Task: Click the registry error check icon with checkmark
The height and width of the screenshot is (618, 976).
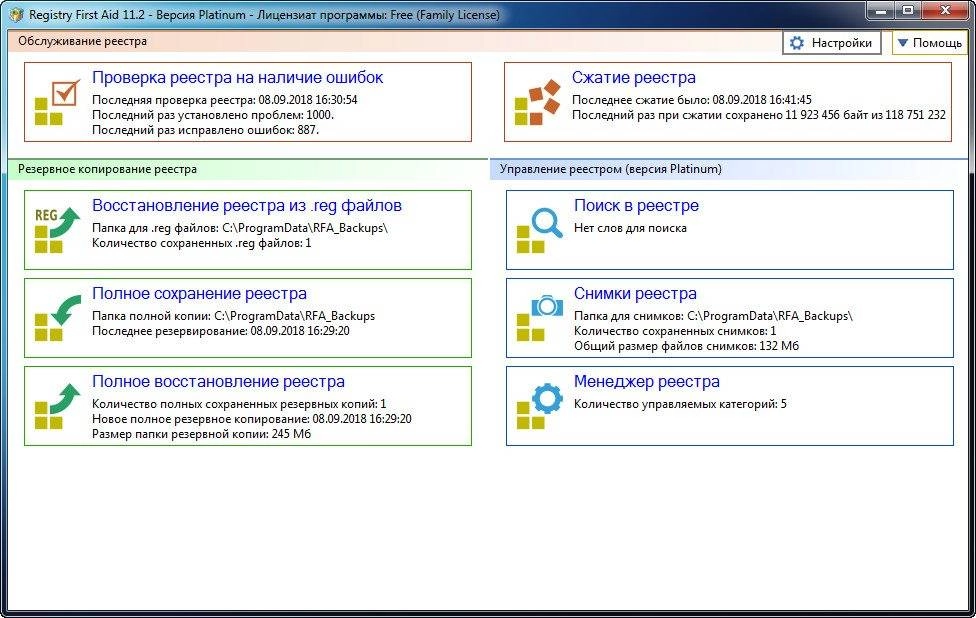Action: click(x=57, y=103)
